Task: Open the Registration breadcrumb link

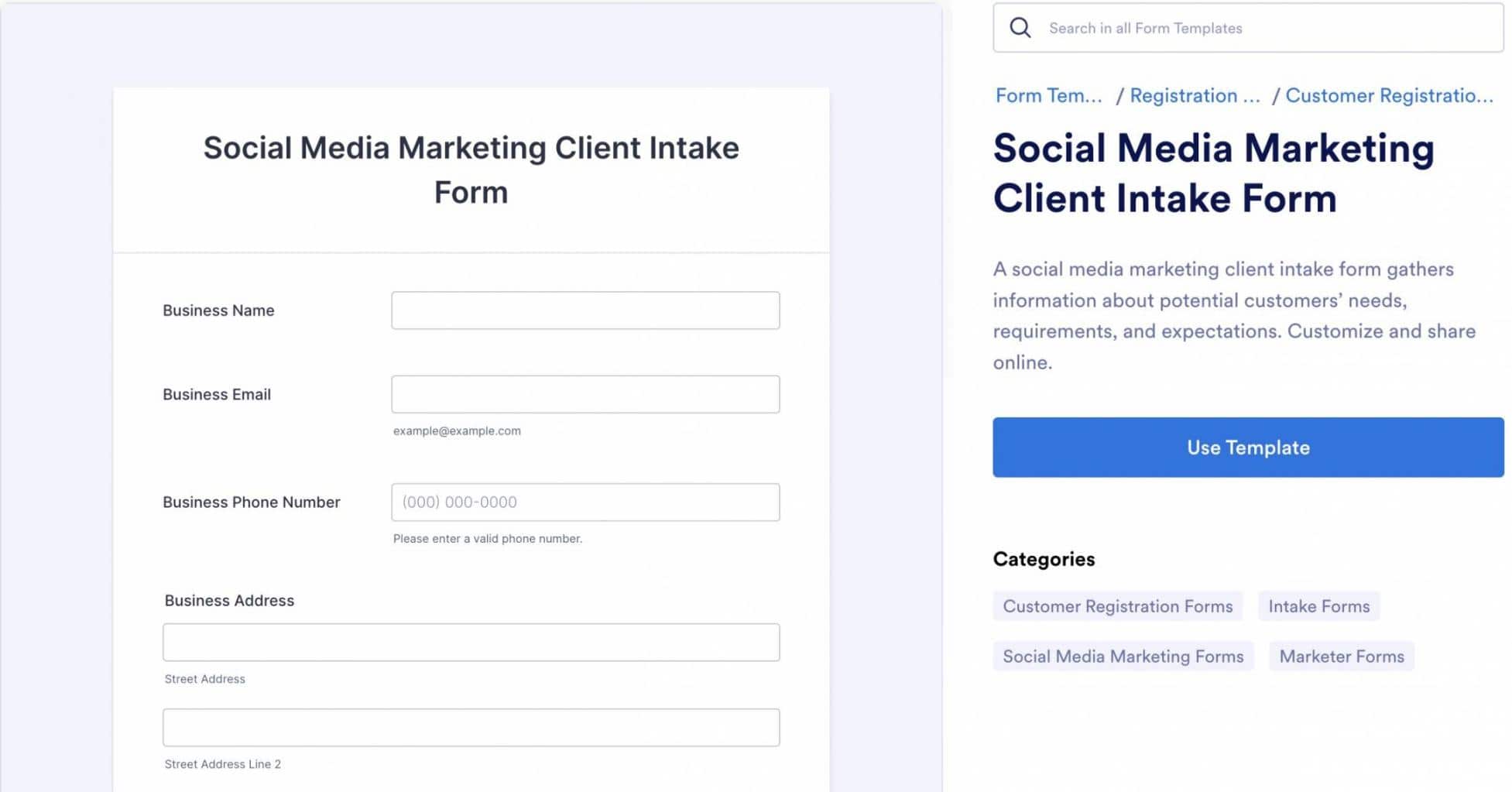Action: tap(1195, 95)
